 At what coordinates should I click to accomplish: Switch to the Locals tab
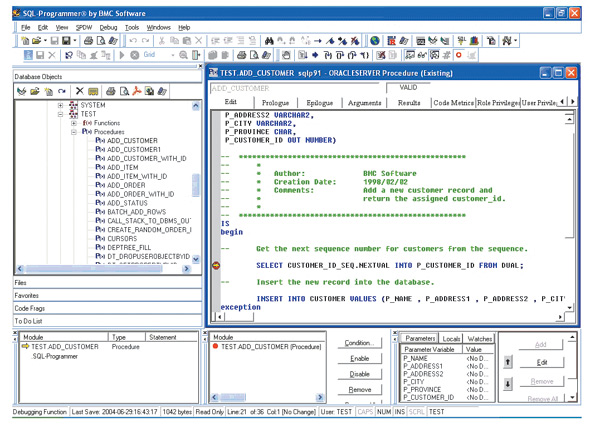click(451, 339)
